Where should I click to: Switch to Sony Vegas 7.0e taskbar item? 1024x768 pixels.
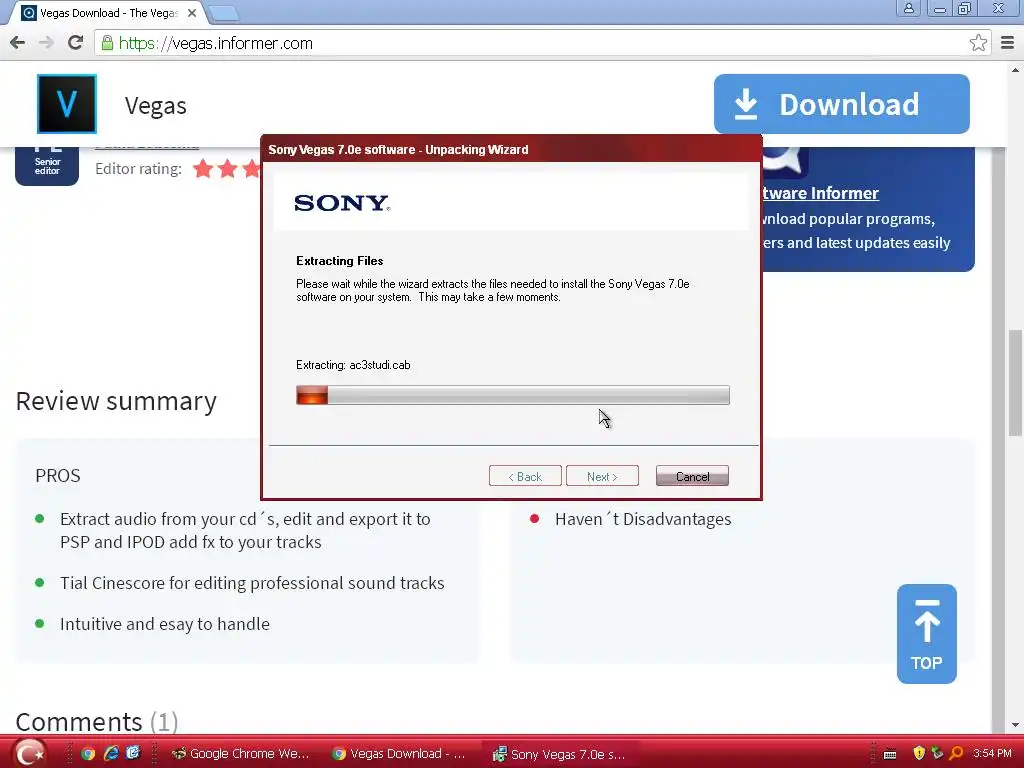tap(559, 754)
